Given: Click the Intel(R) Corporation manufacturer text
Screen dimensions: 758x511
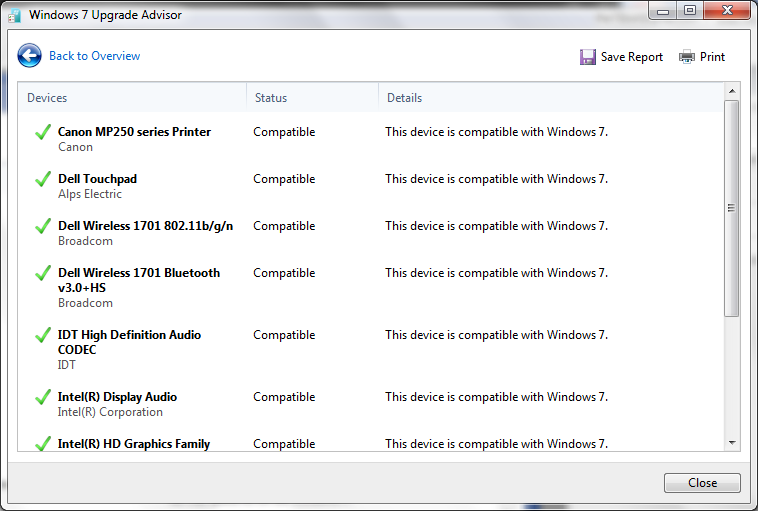Looking at the screenshot, I should click(x=110, y=412).
